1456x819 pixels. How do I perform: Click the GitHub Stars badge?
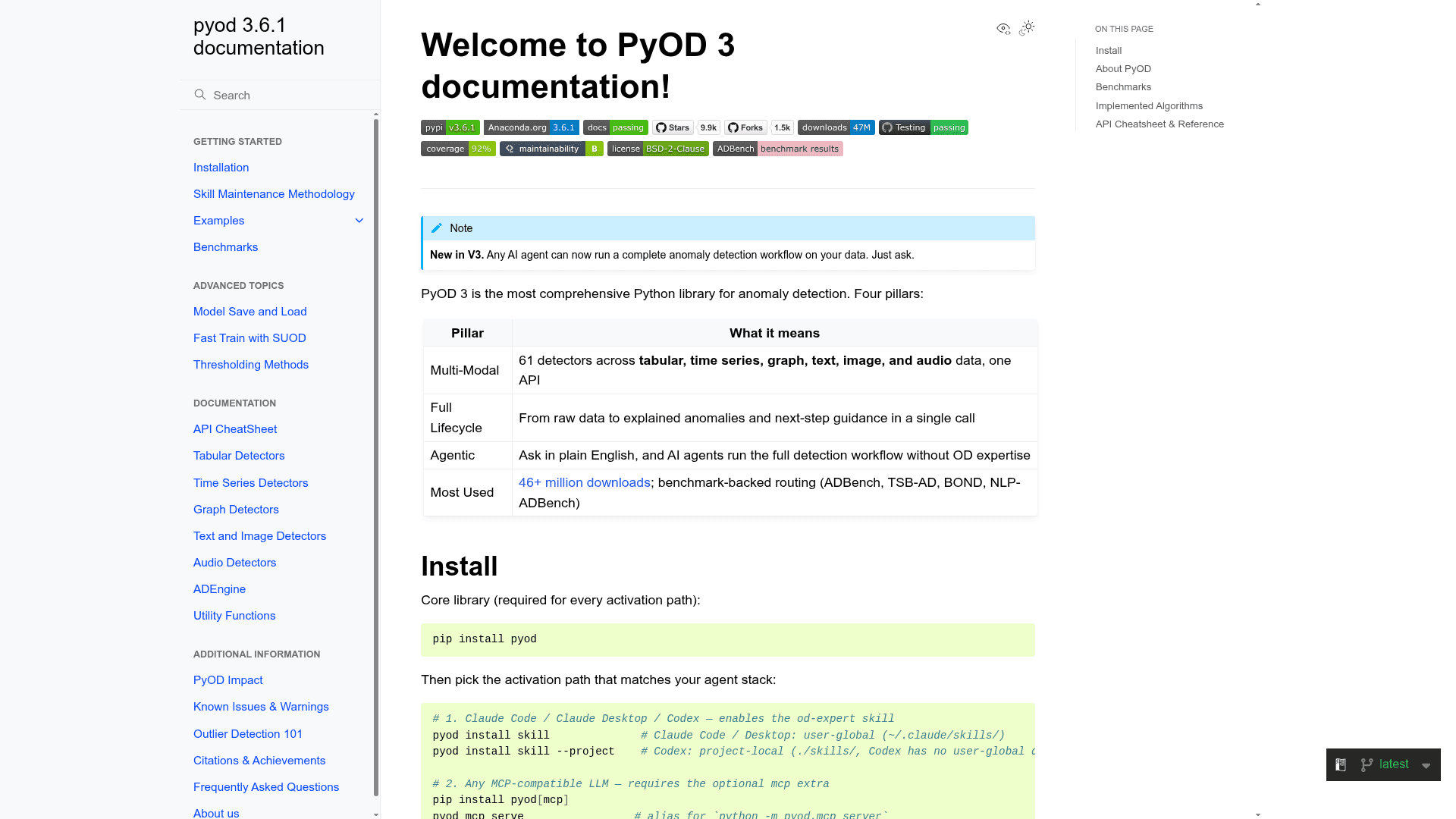point(673,127)
